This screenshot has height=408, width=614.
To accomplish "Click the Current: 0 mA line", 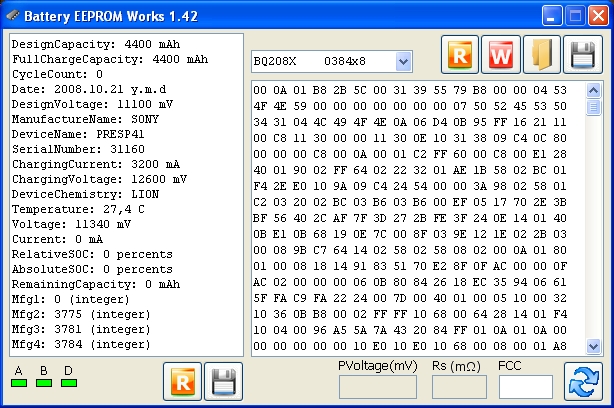I will 57,239.
